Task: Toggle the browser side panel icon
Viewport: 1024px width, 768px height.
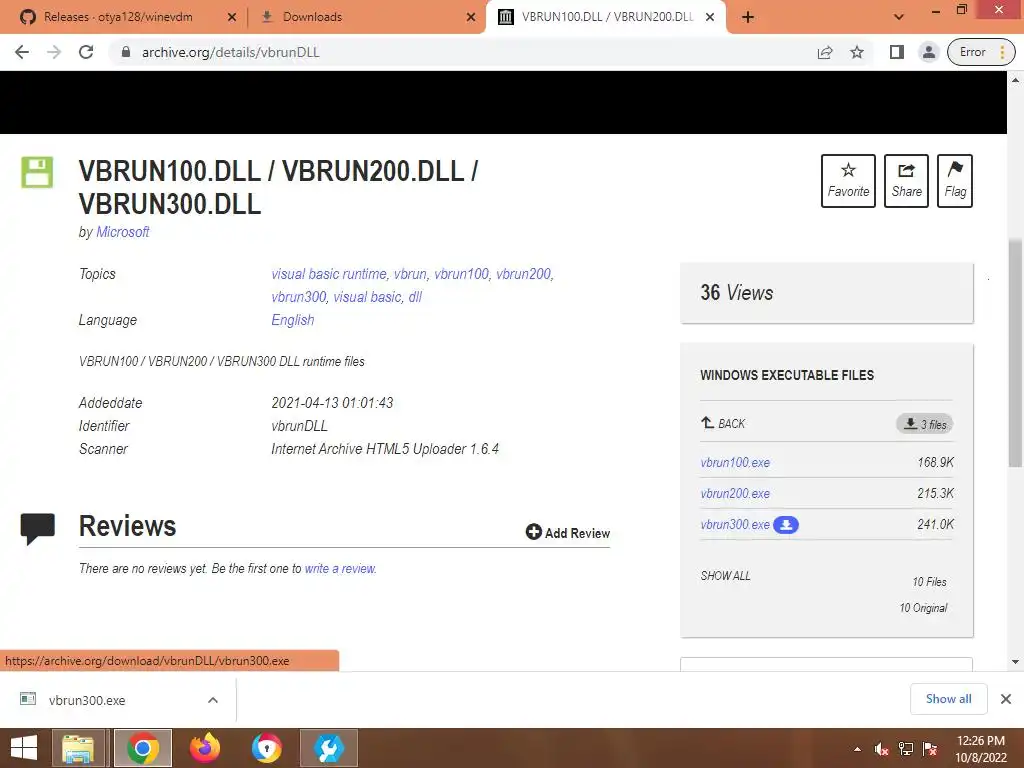Action: point(897,52)
